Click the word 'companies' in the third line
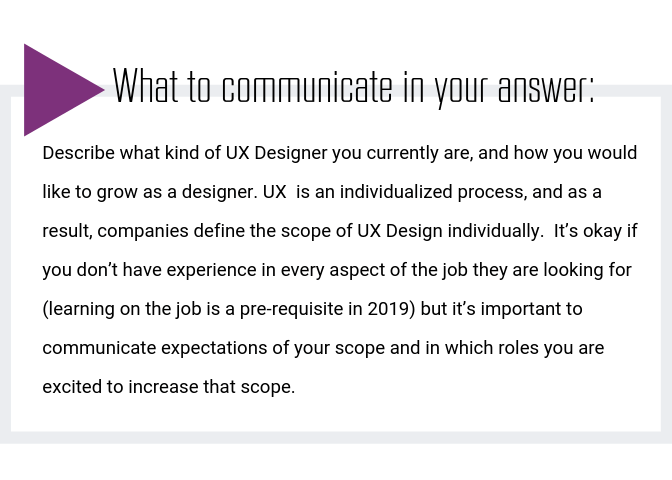 coord(143,231)
